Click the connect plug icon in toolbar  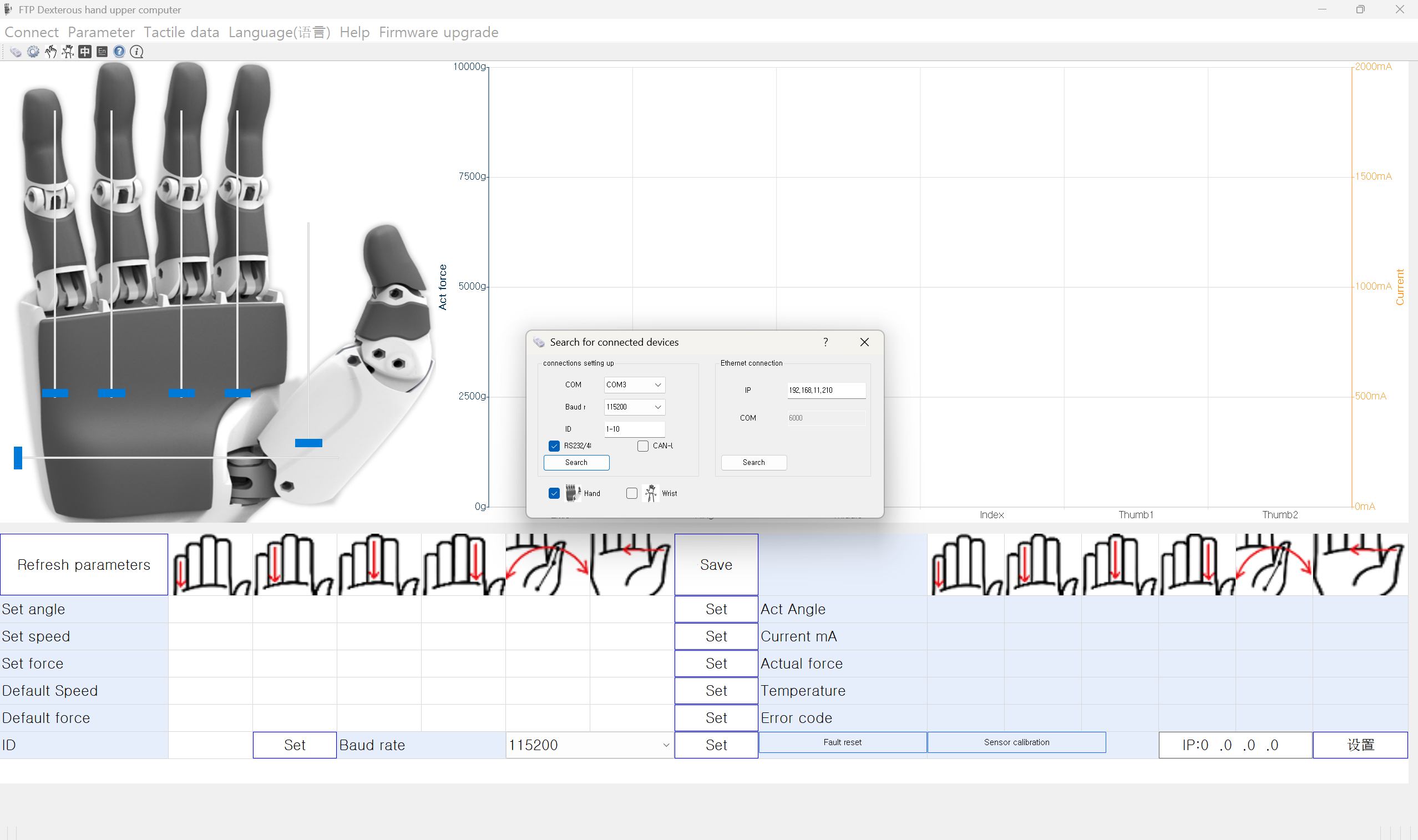16,52
